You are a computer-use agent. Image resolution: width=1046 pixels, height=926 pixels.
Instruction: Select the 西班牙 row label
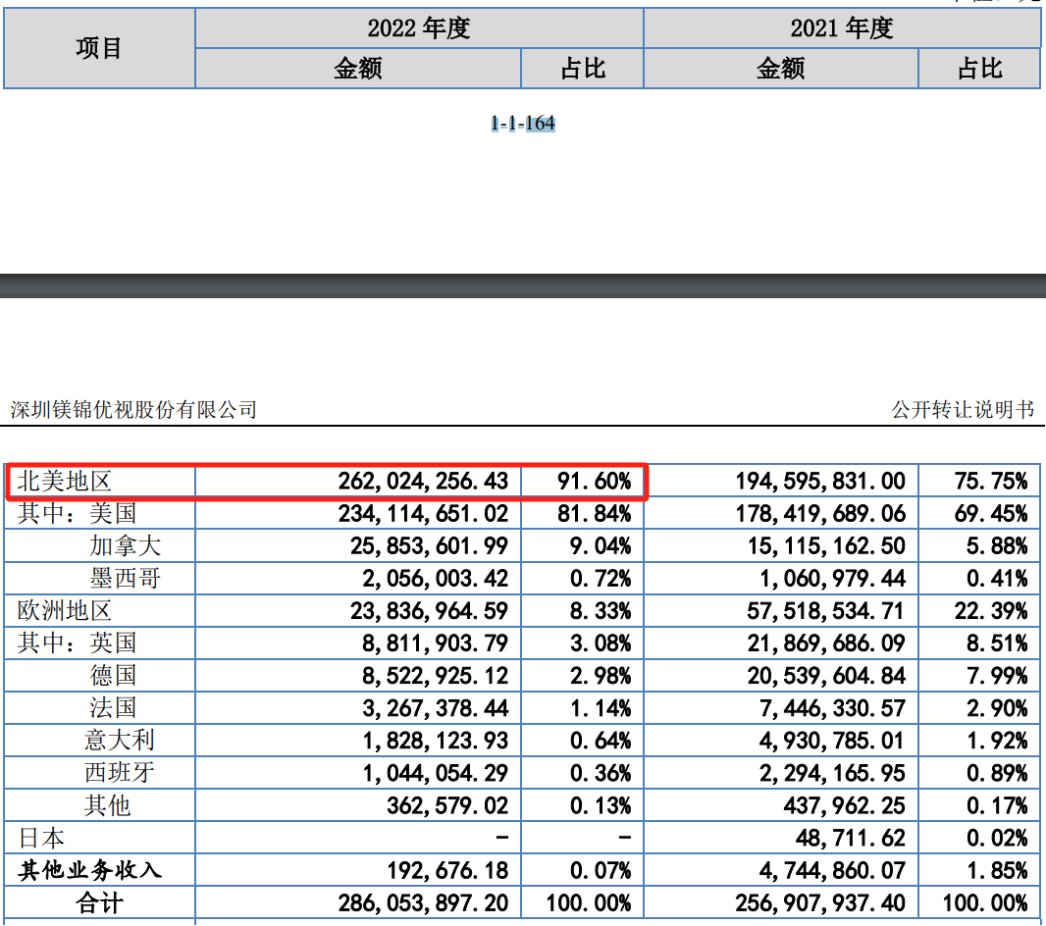[x=119, y=773]
